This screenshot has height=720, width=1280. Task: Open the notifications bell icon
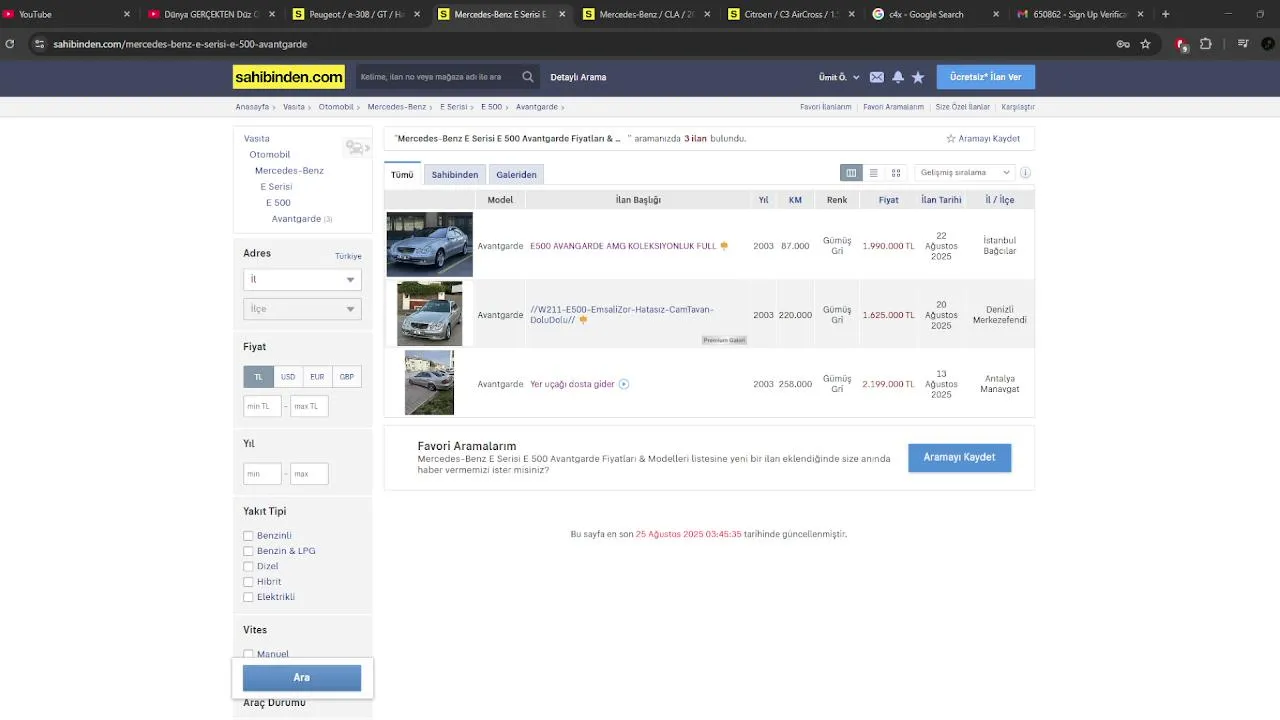pos(898,77)
